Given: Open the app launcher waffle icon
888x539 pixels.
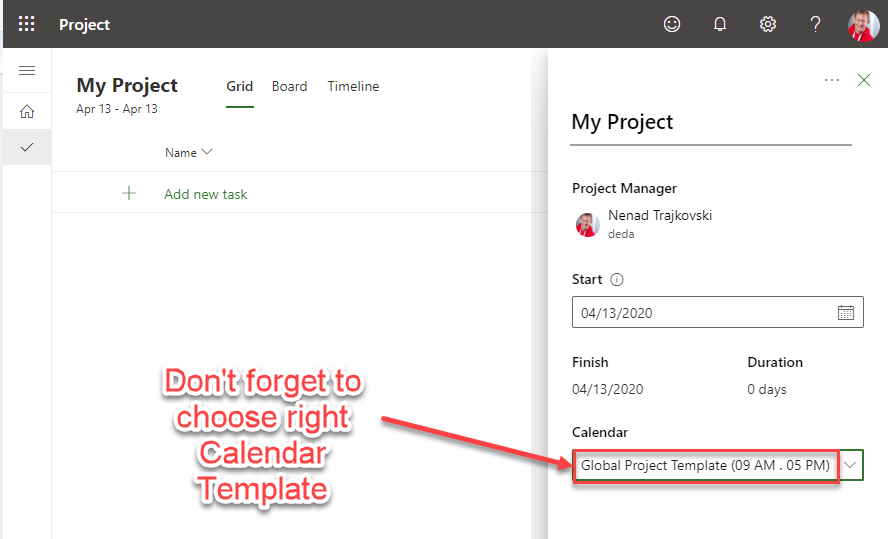Looking at the screenshot, I should point(27,24).
